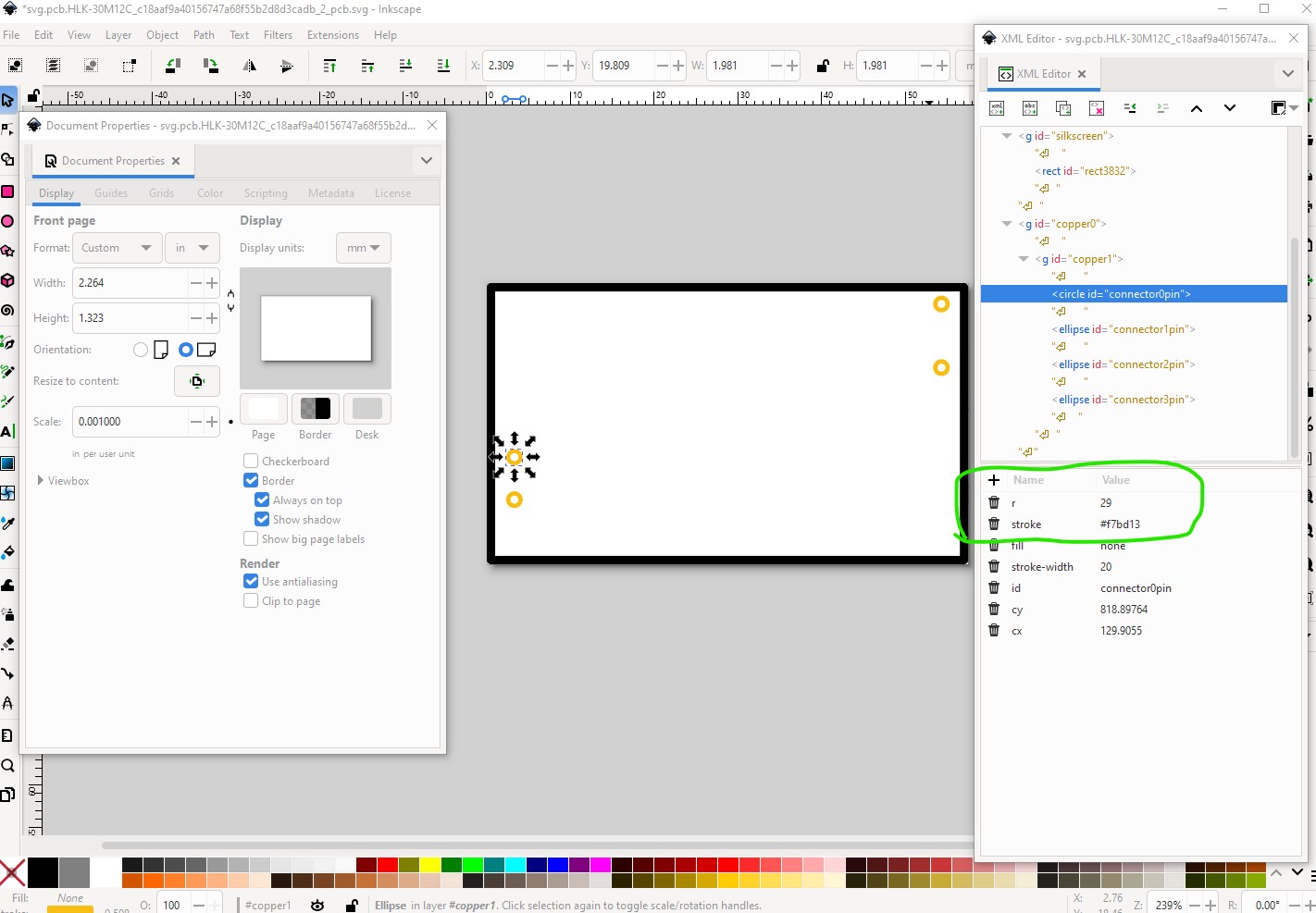This screenshot has height=913, width=1316.
Task: Select the Spiral tool
Action: pos(7,310)
